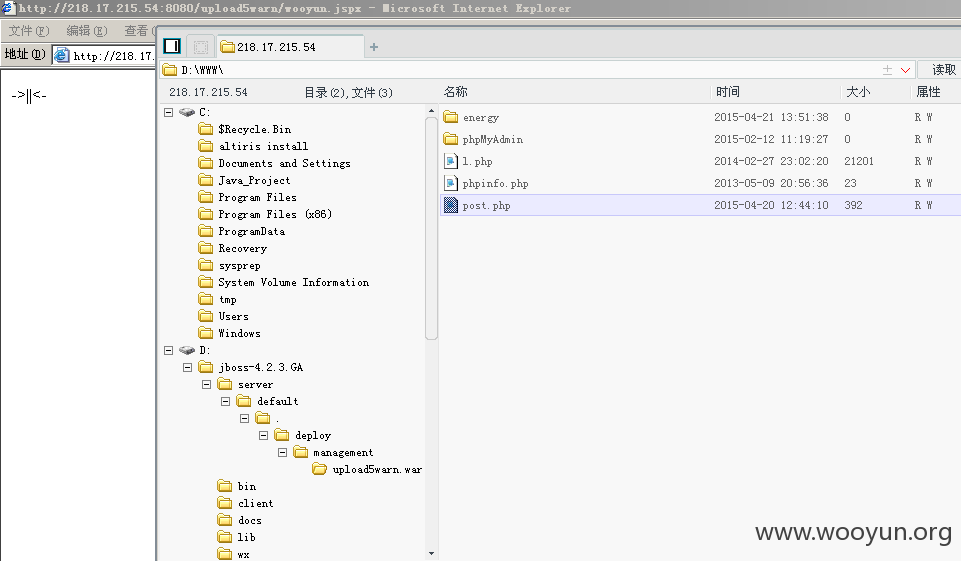Select the bin folder in tree

point(247,486)
